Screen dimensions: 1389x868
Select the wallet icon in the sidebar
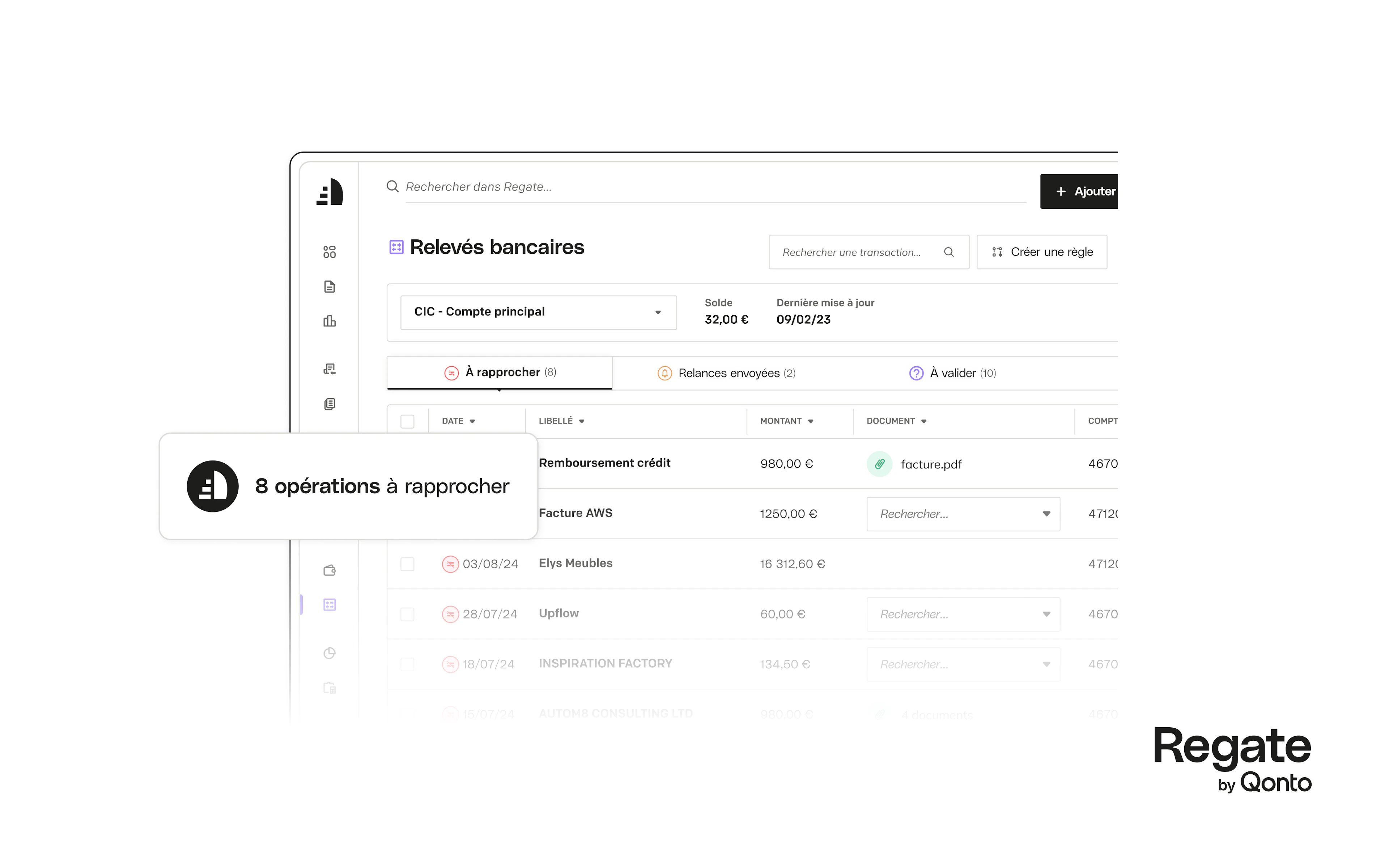(330, 570)
